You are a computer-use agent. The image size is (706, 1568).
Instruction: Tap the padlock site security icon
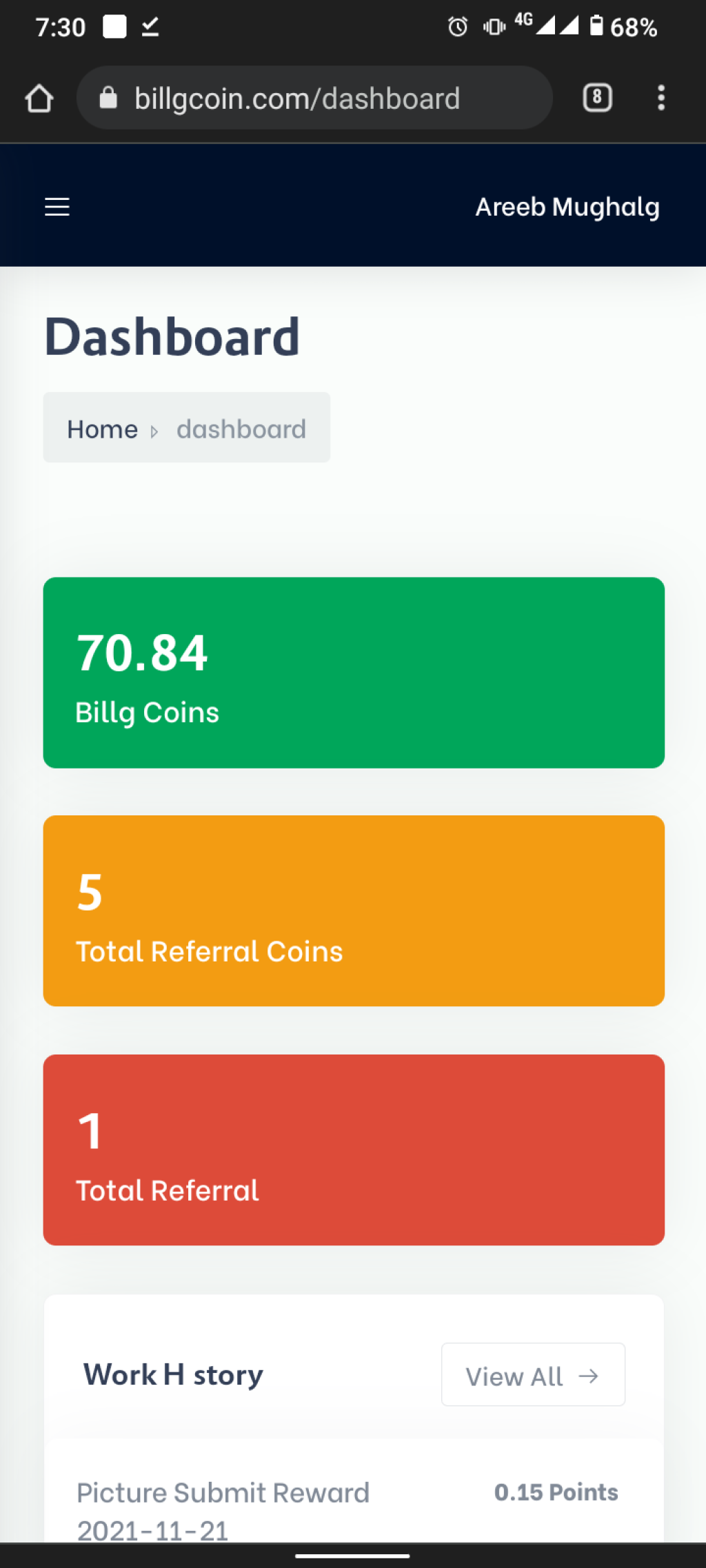coord(108,98)
